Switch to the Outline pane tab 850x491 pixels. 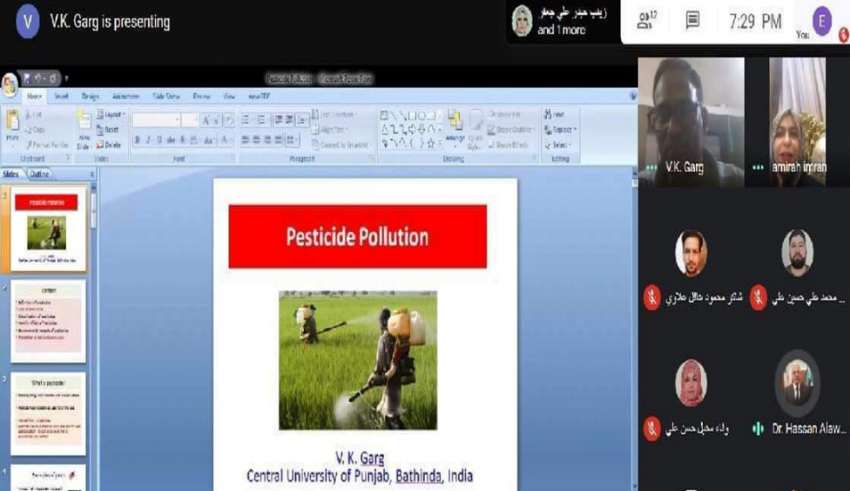[40, 174]
